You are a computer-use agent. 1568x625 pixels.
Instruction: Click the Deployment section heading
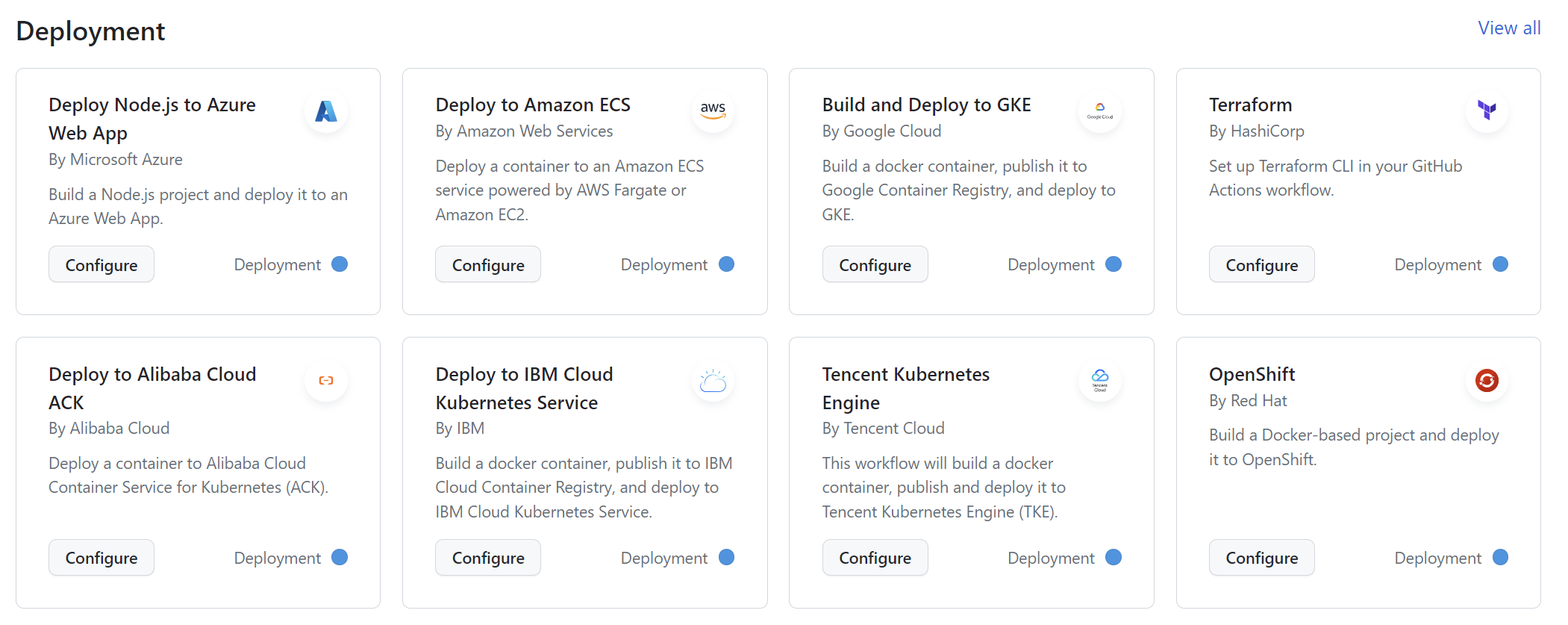pyautogui.click(x=90, y=31)
